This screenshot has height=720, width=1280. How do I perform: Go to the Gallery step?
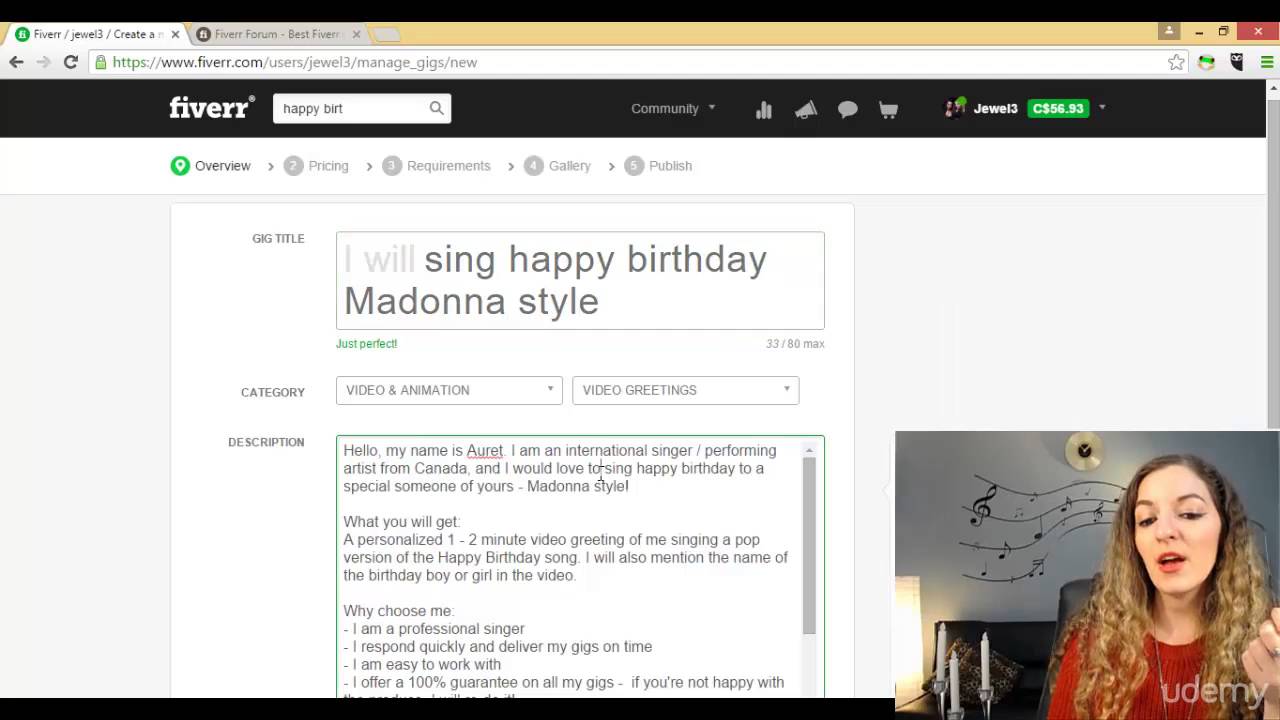[558, 166]
